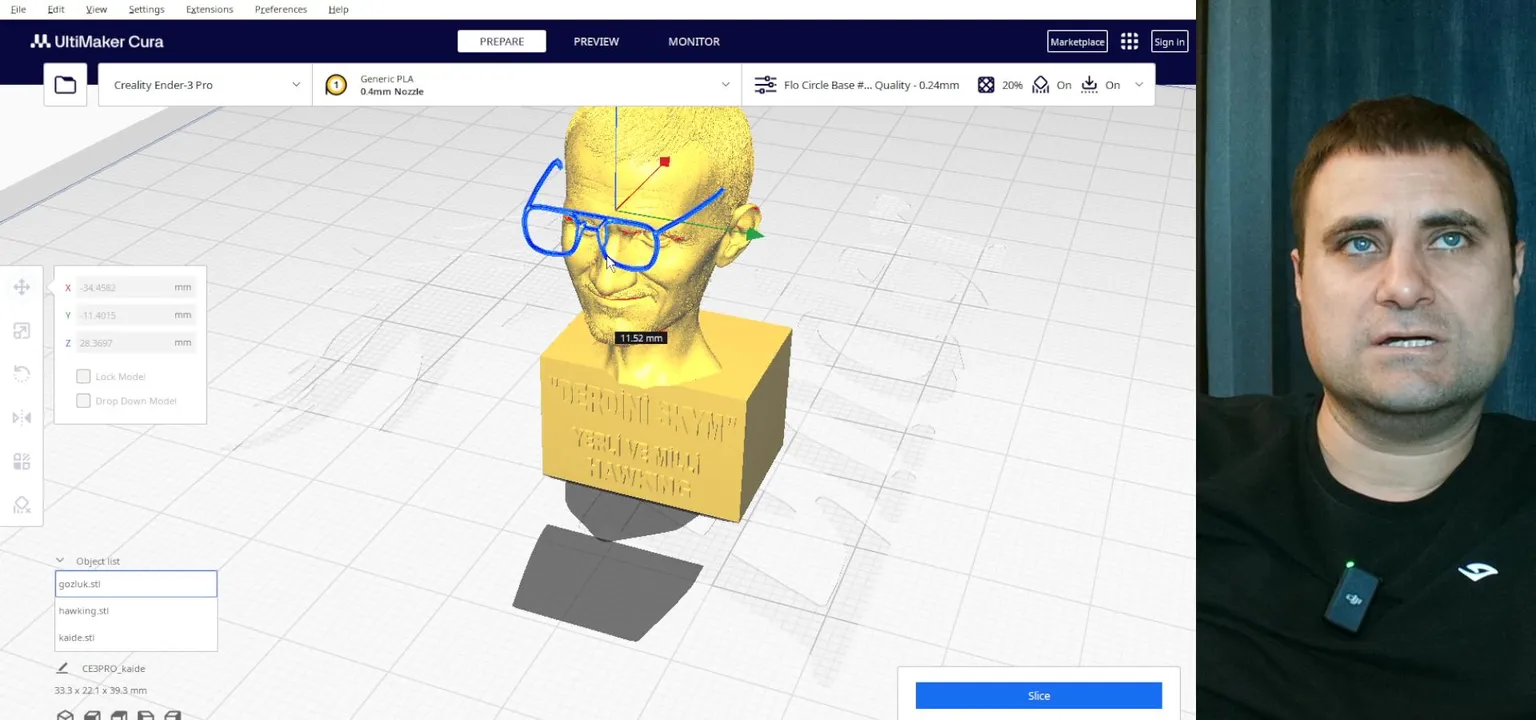Click the X position input field
The image size is (1536, 720).
[134, 287]
